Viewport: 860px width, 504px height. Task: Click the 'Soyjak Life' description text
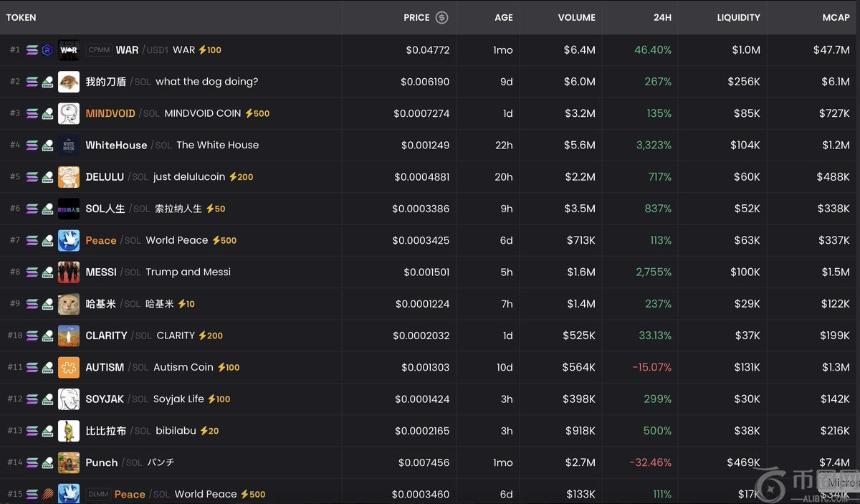tap(178, 399)
